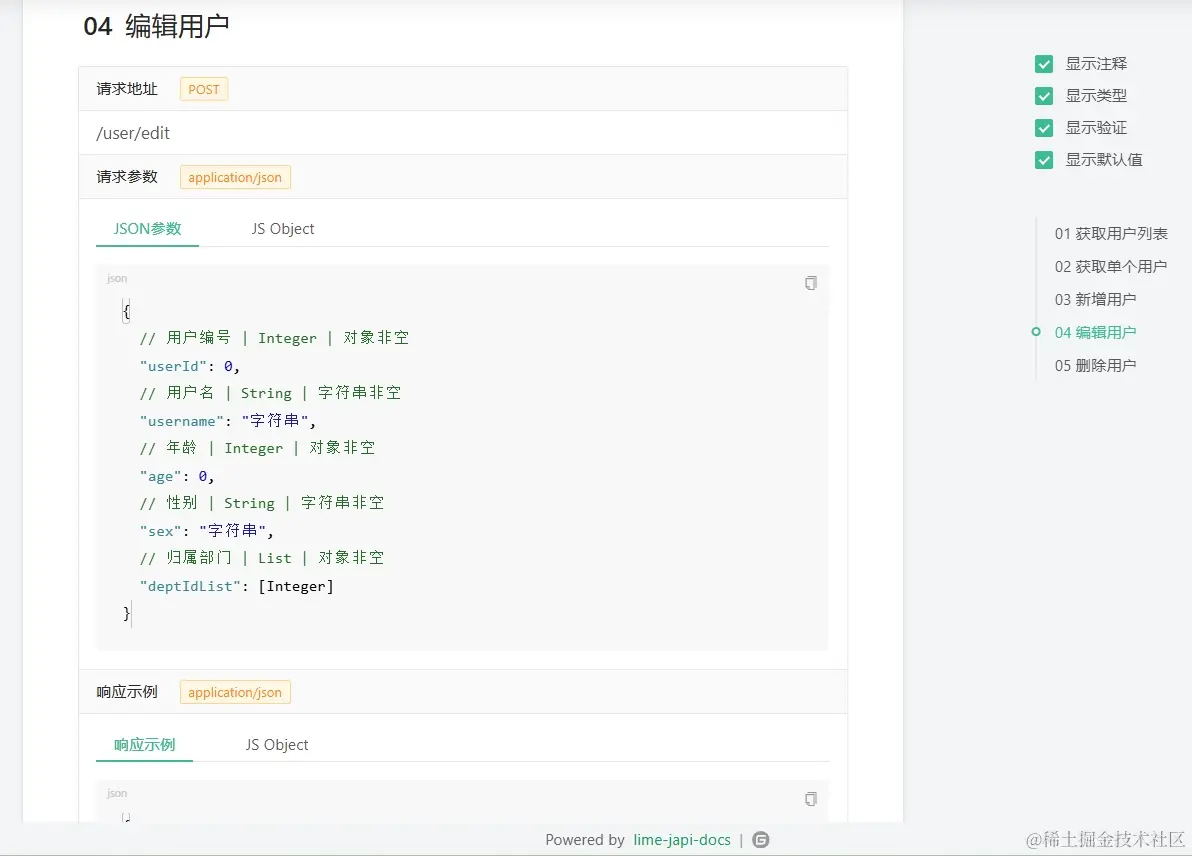Image resolution: width=1192 pixels, height=856 pixels.
Task: Uncheck the 显示类型 checkbox
Action: click(1044, 96)
